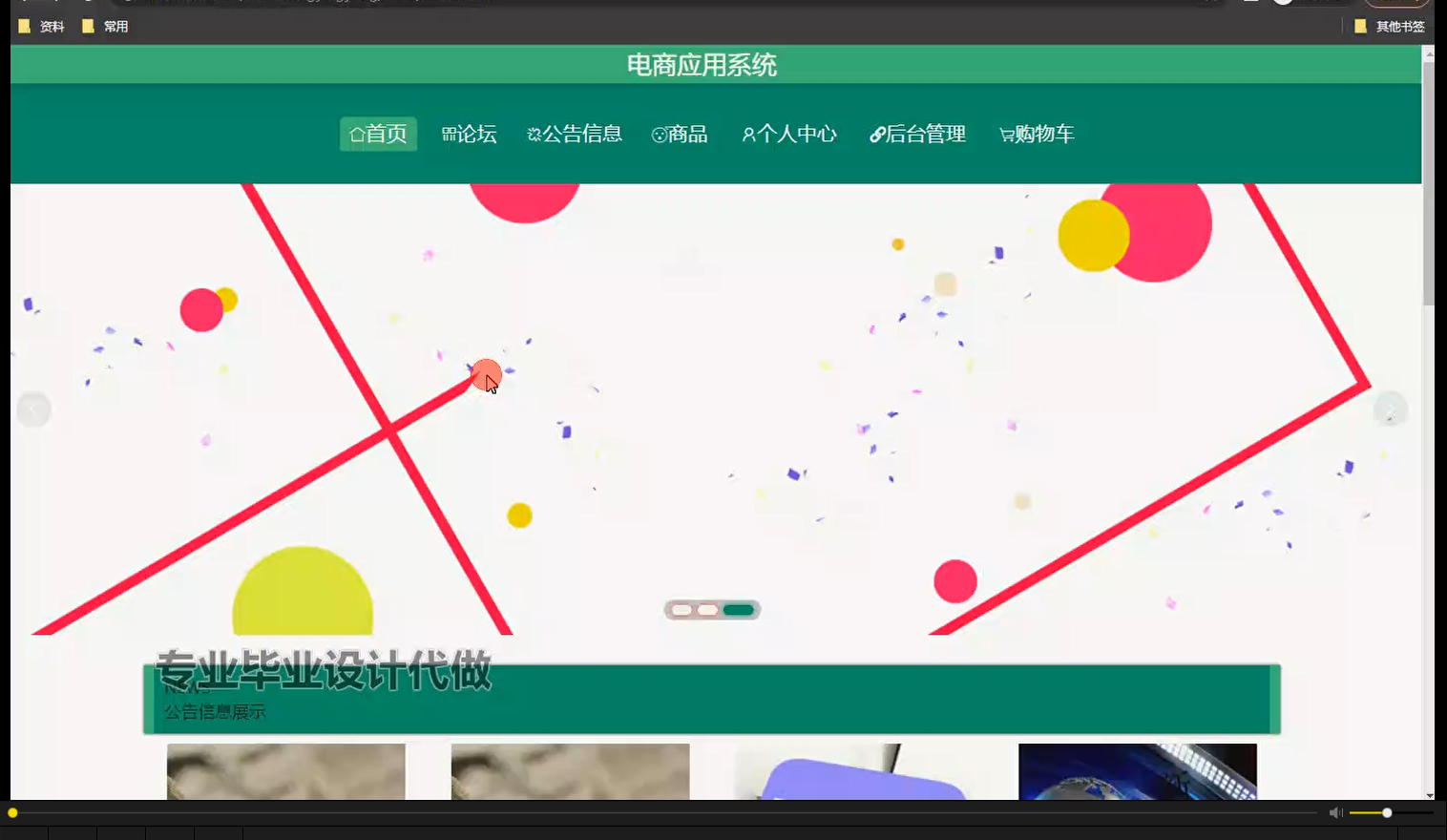This screenshot has height=840, width=1447.
Task: Click the gear icon next to 公告信息
Action: point(535,134)
